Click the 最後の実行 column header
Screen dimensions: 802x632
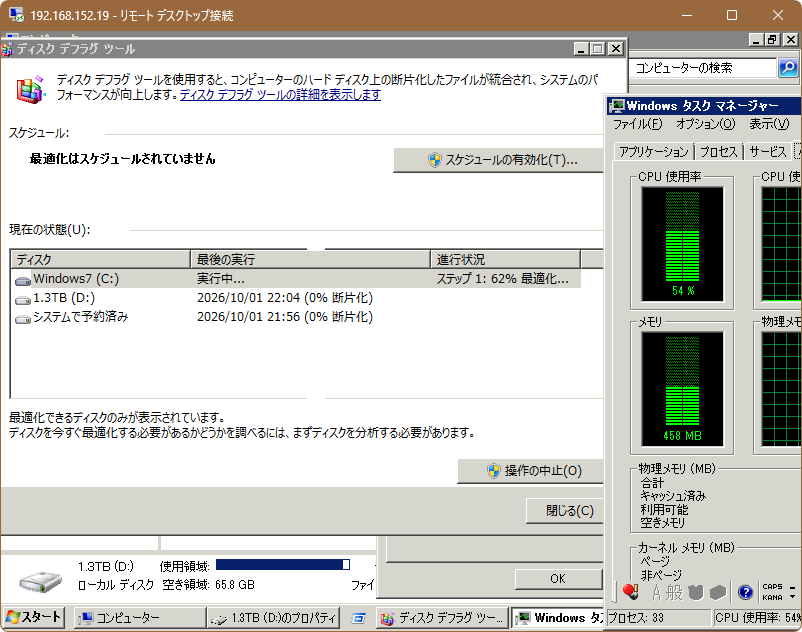pyautogui.click(x=310, y=259)
